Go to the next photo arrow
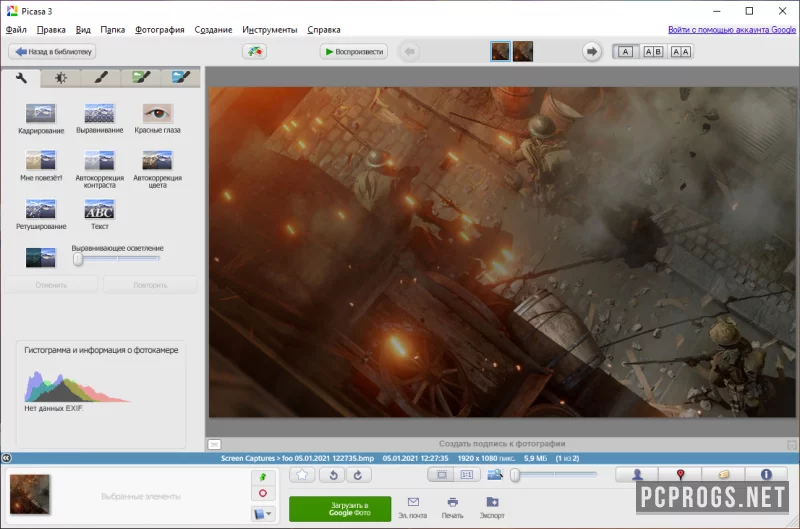The height and width of the screenshot is (529, 800). click(x=591, y=52)
